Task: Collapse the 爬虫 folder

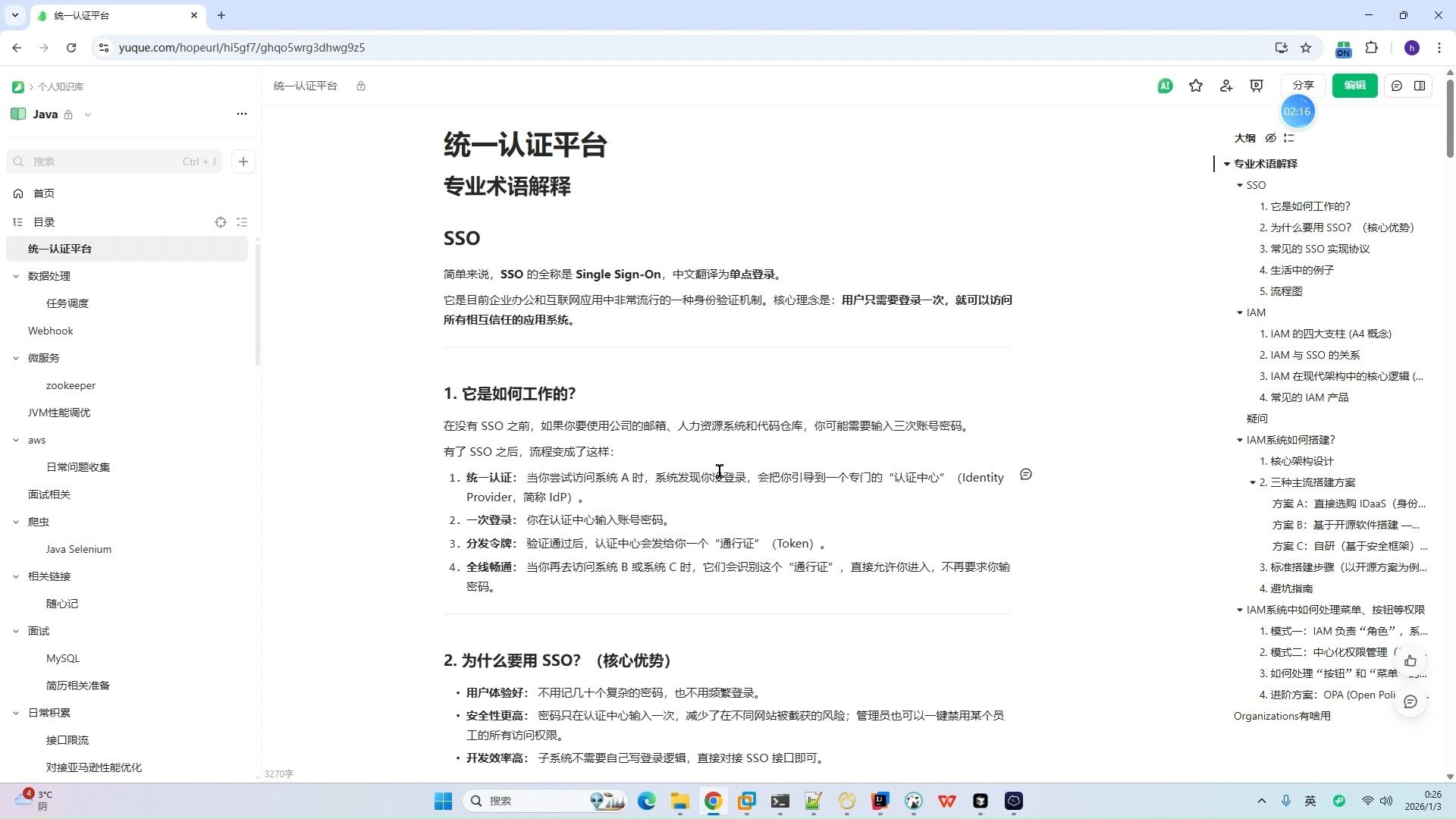Action: click(16, 522)
